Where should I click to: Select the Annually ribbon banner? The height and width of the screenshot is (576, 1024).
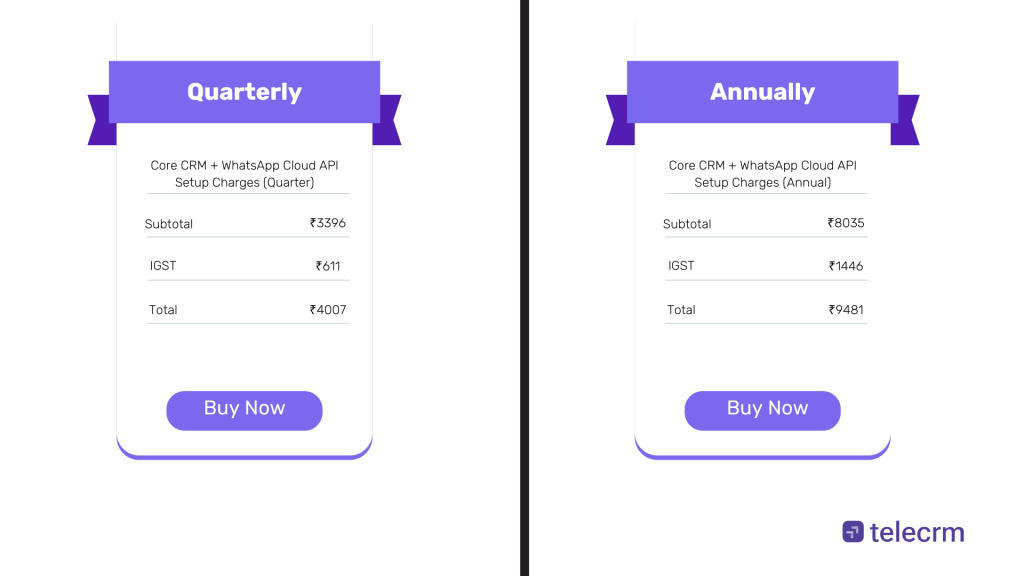pos(762,91)
